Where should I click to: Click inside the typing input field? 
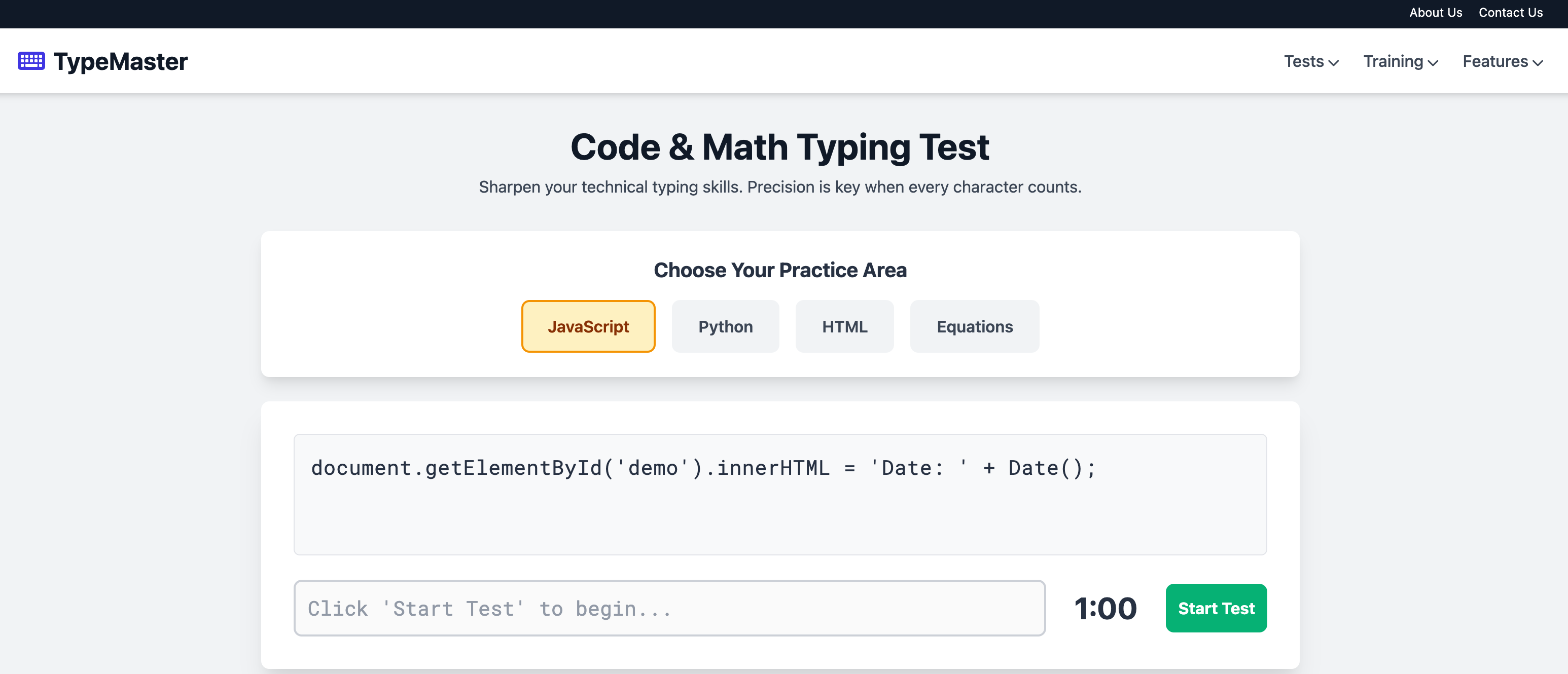click(x=669, y=608)
